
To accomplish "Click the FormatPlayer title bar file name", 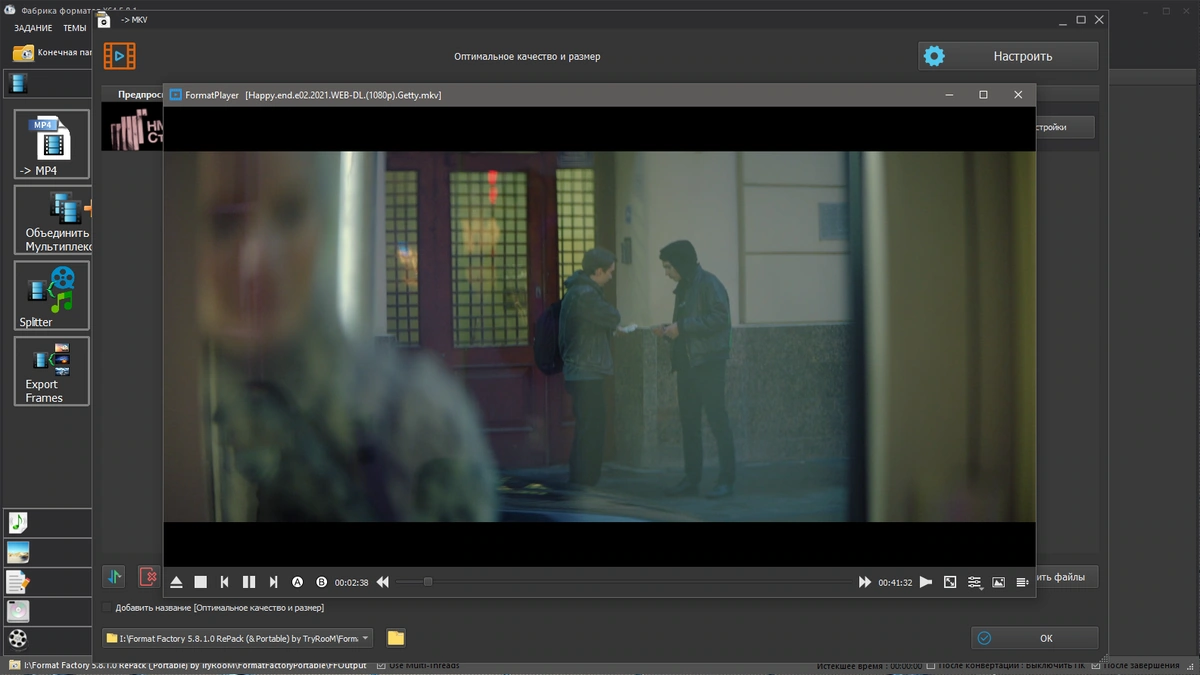I will tap(344, 95).
